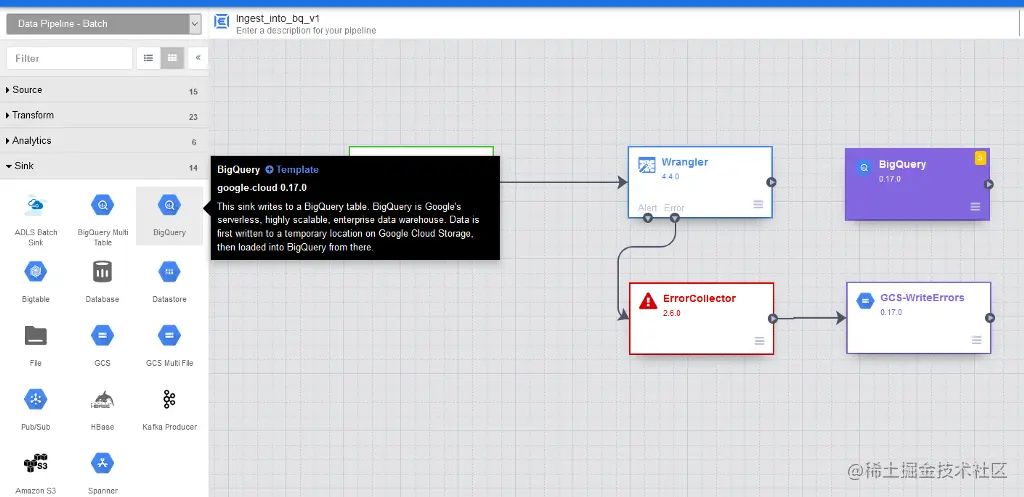Click the Wrangler Alert port
Screen dimensions: 1024x497
click(648, 218)
